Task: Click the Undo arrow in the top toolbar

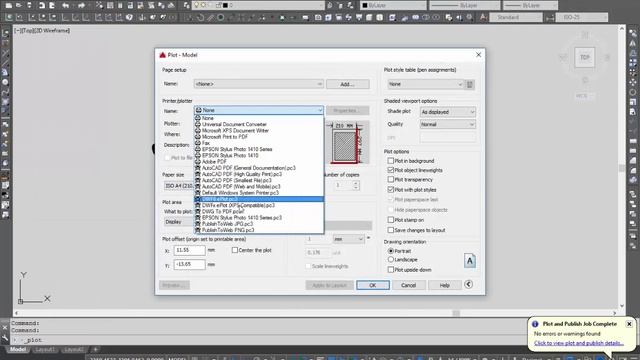Action: 66,5
